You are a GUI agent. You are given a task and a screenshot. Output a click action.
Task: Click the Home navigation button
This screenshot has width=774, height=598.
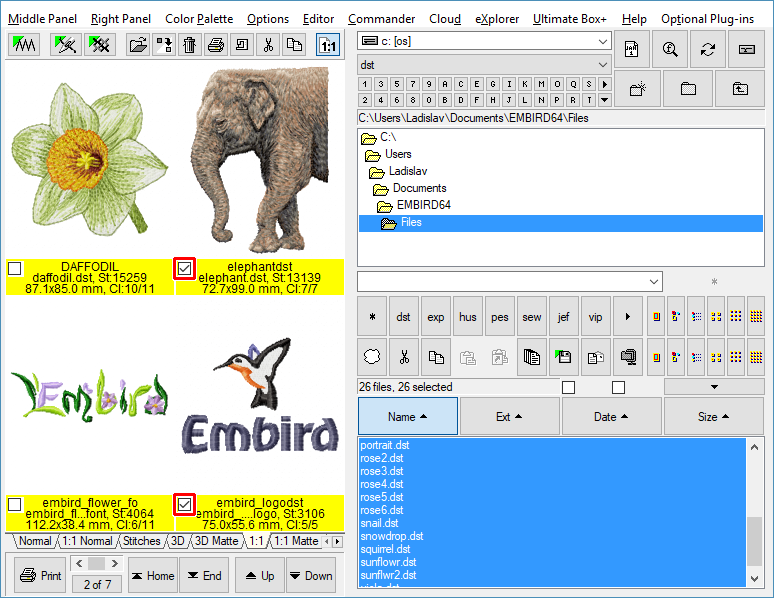click(152, 576)
